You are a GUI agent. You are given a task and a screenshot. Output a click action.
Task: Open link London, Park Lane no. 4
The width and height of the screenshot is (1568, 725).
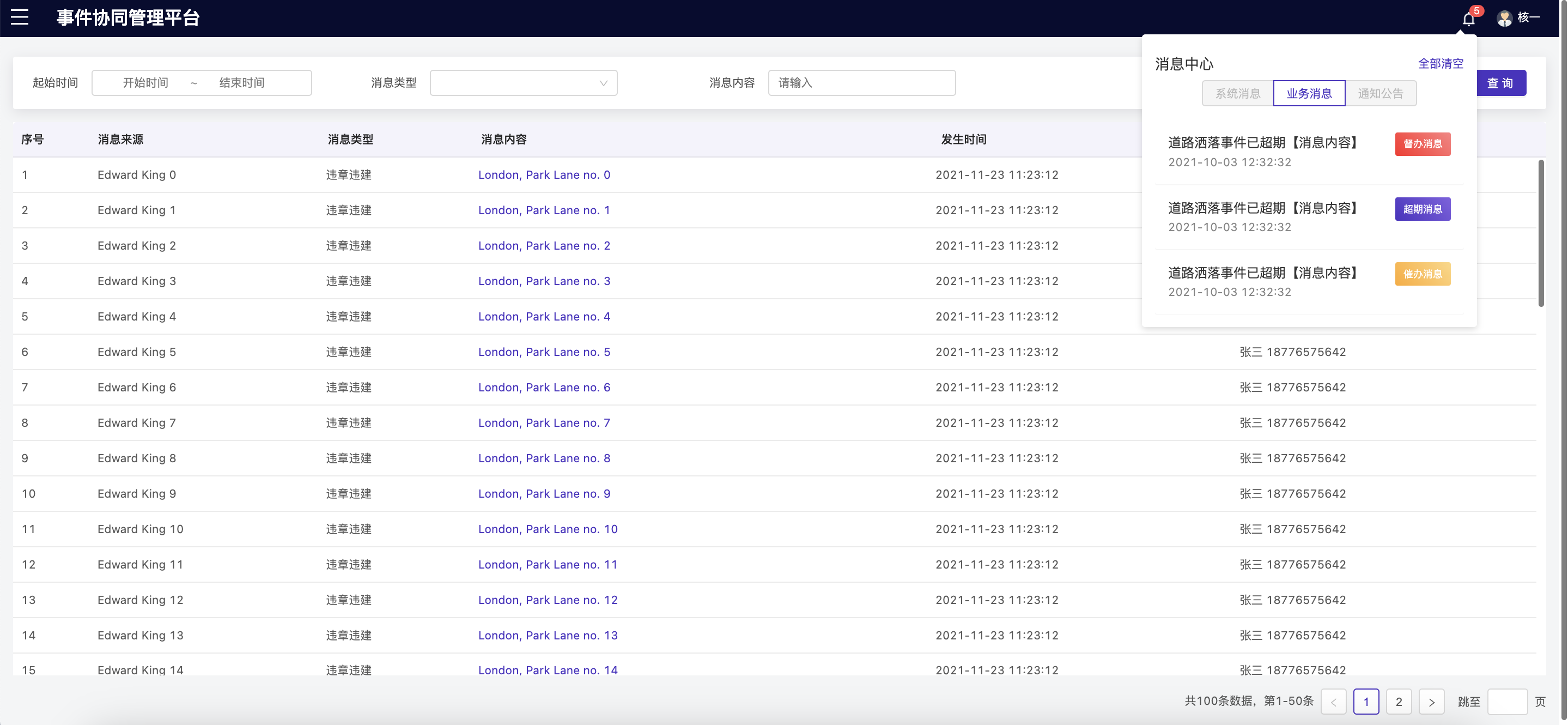coord(544,316)
